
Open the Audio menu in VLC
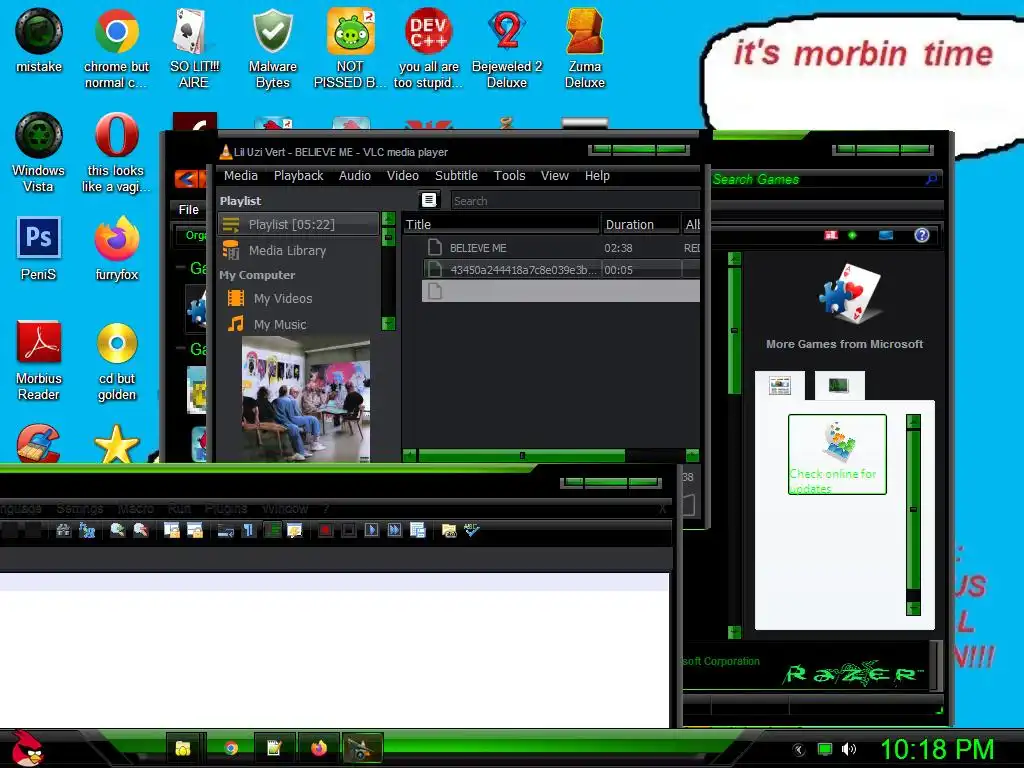(x=355, y=176)
